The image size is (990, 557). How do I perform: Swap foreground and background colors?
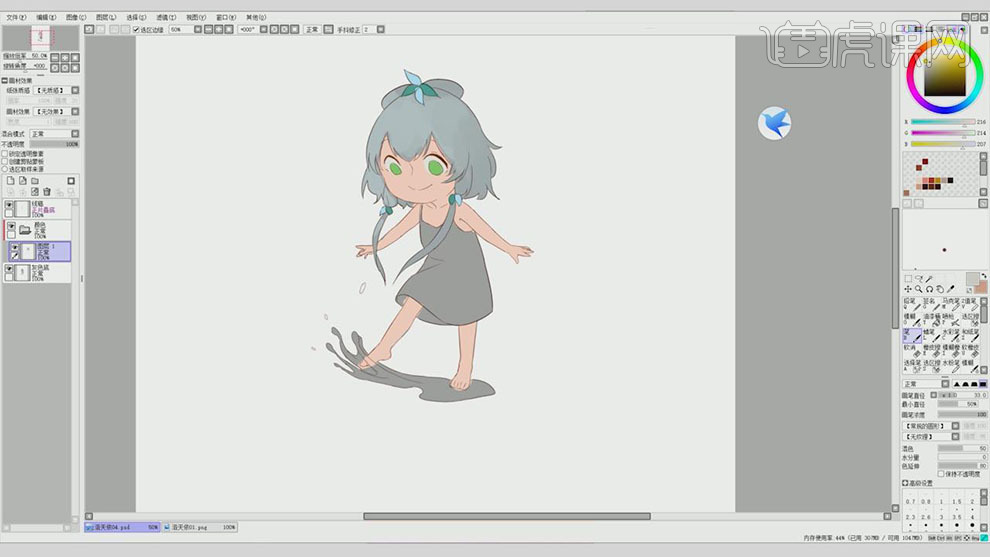[x=984, y=275]
